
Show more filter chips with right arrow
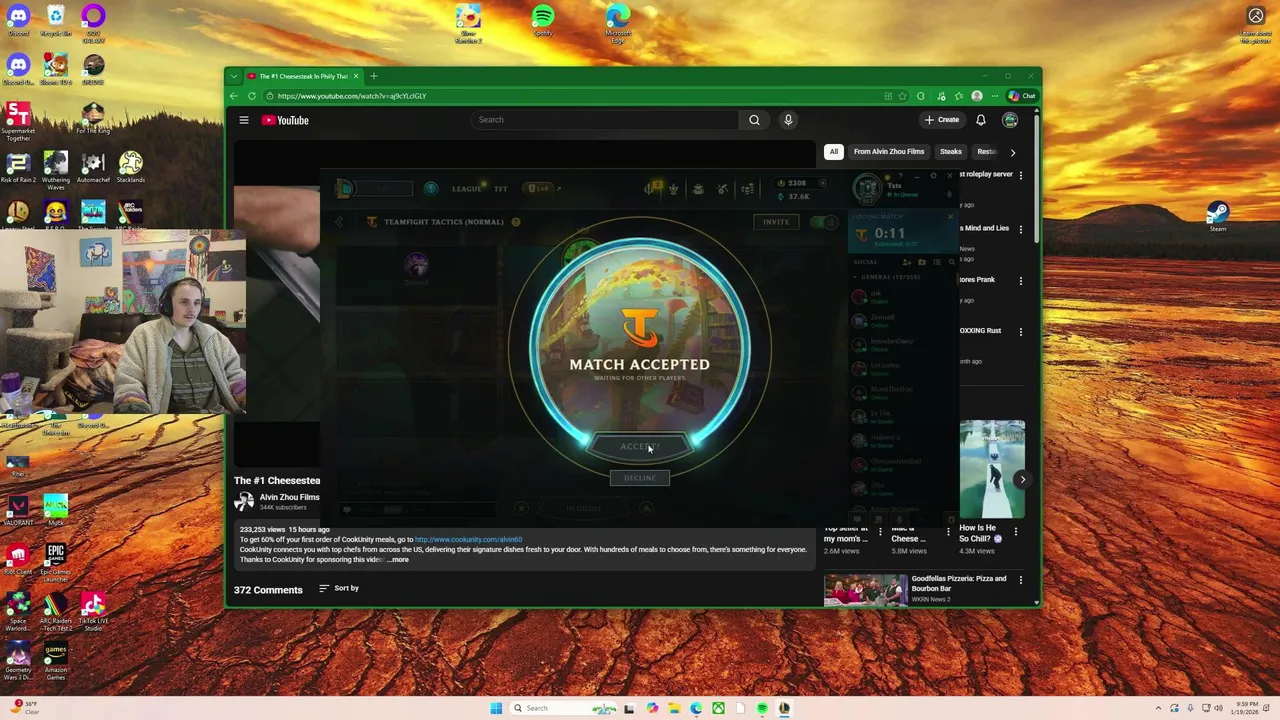(x=1012, y=152)
